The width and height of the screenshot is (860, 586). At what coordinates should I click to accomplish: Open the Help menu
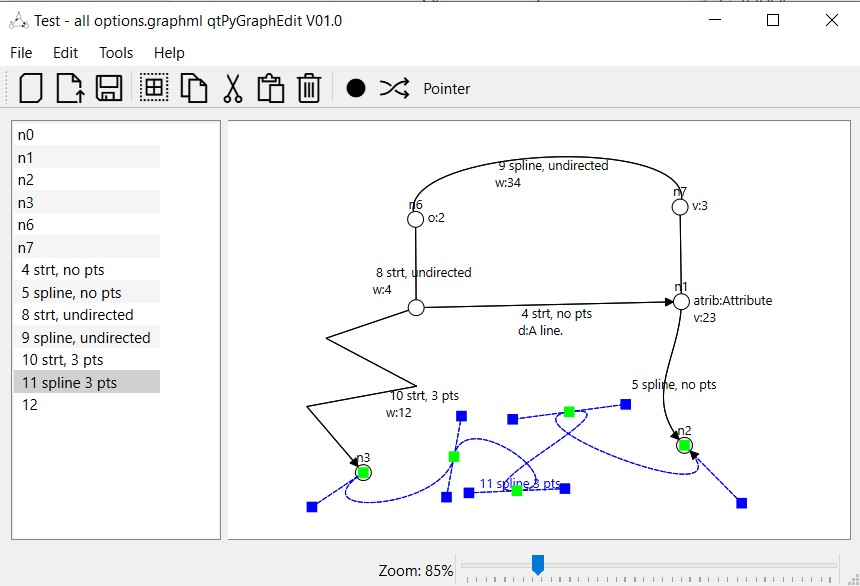click(169, 52)
